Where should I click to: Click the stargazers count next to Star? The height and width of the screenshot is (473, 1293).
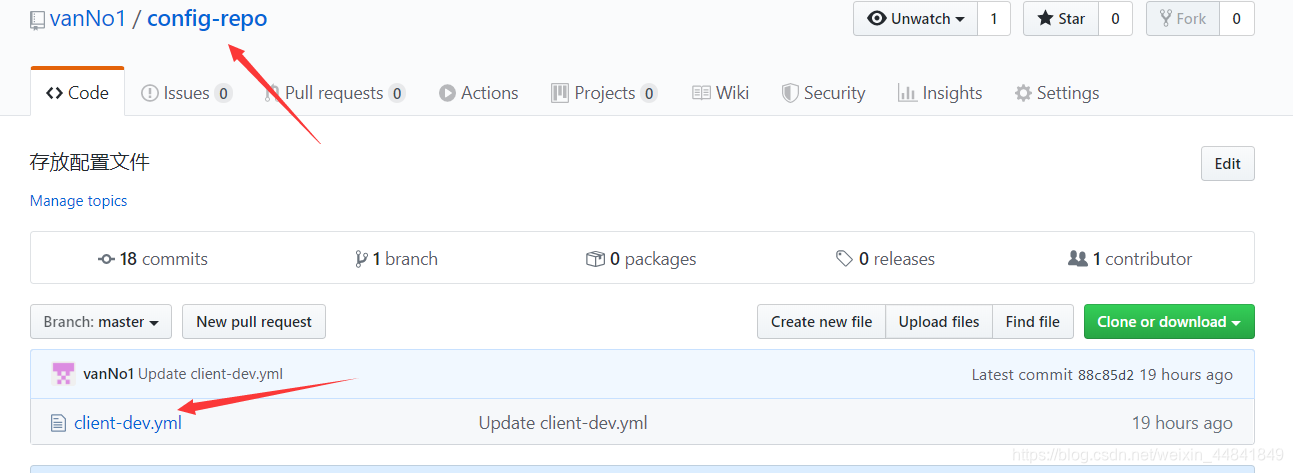click(1115, 18)
